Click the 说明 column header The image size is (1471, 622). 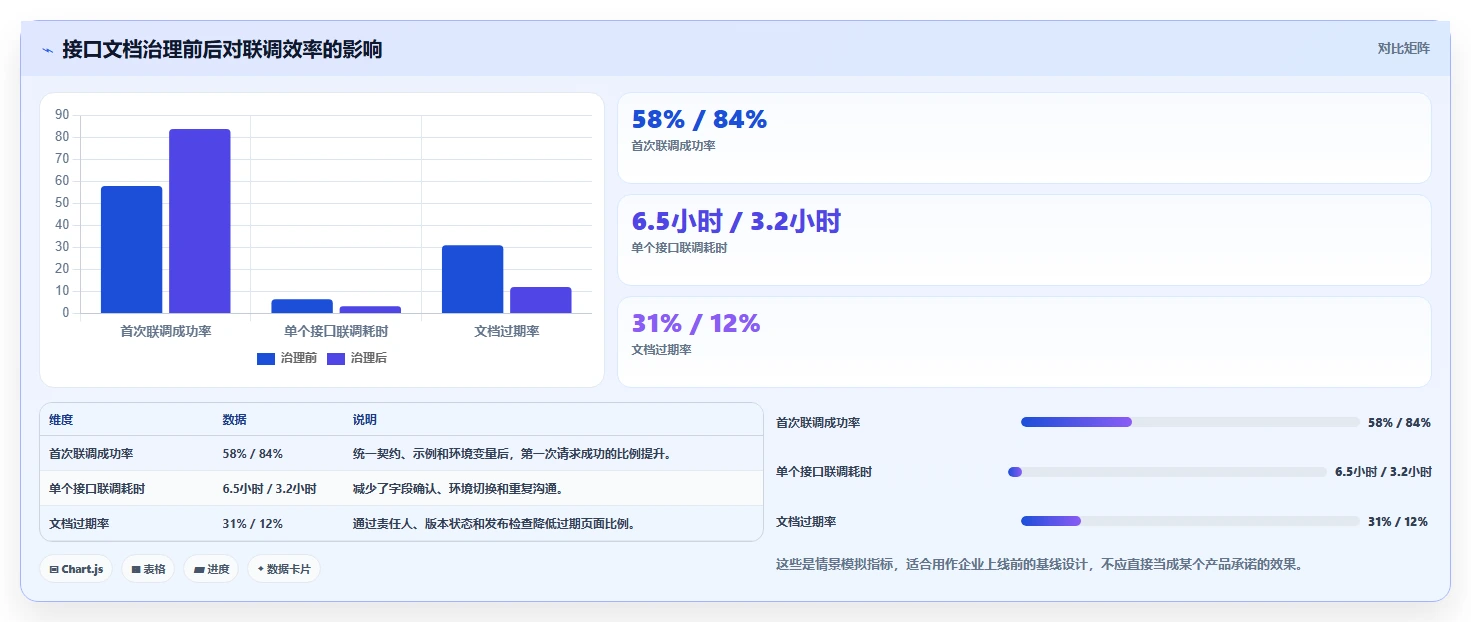tap(365, 420)
